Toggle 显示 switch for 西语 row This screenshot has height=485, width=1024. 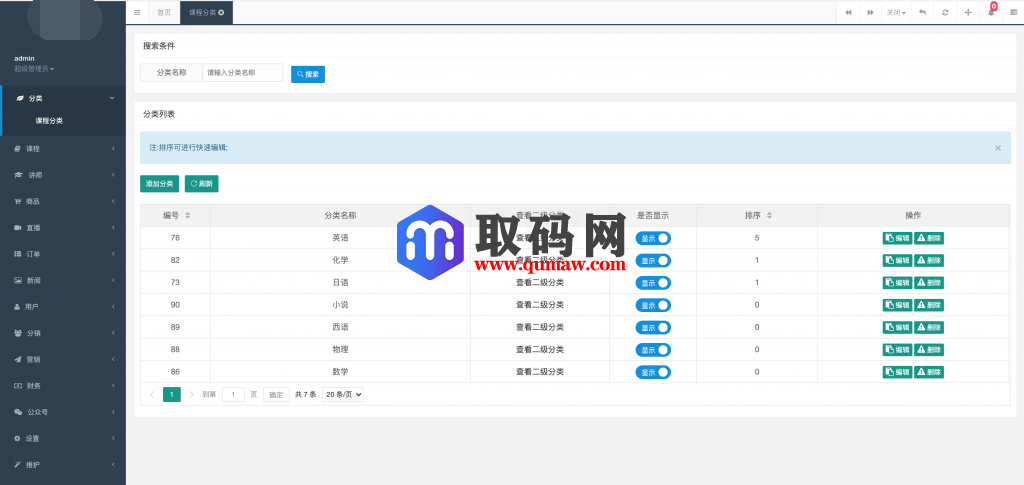pos(653,328)
